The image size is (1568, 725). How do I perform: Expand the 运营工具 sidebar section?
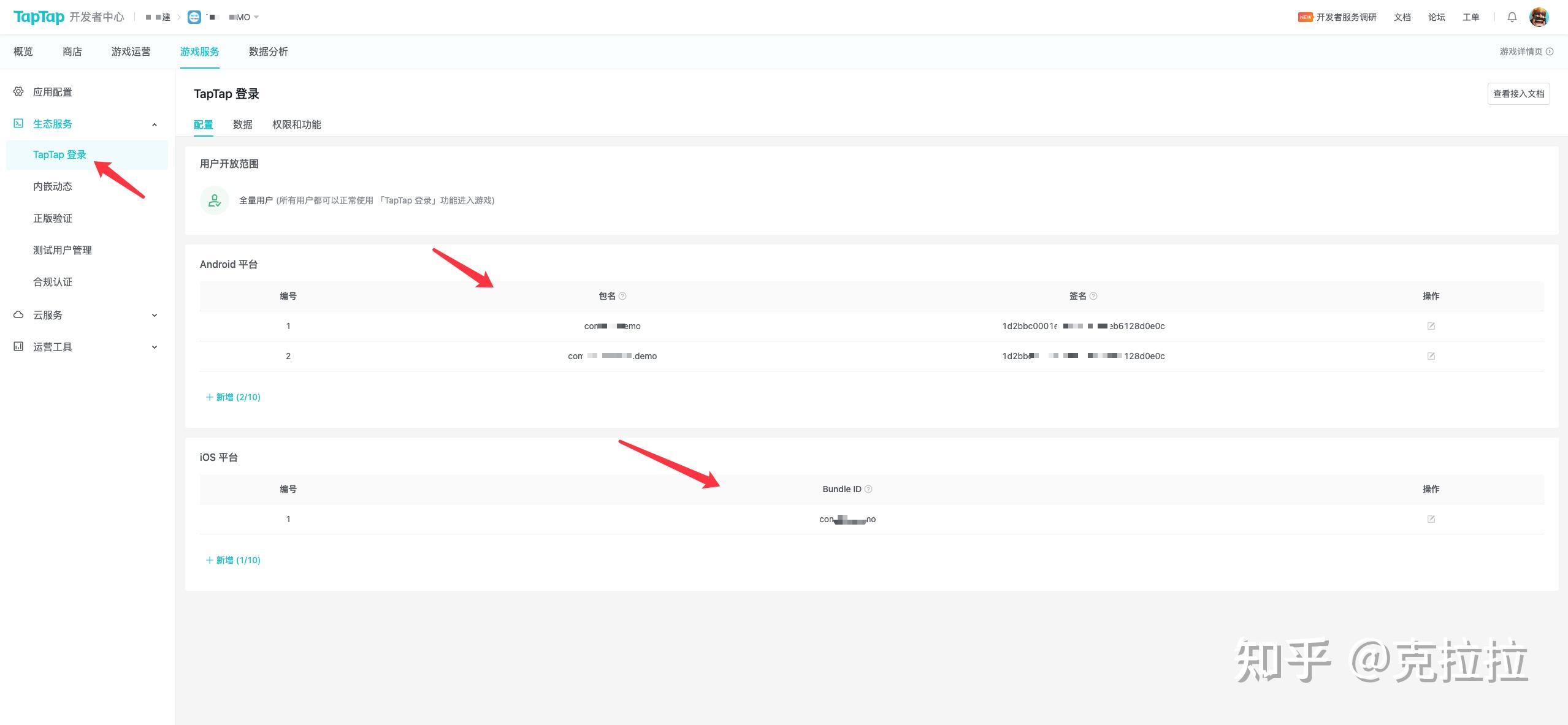point(155,347)
